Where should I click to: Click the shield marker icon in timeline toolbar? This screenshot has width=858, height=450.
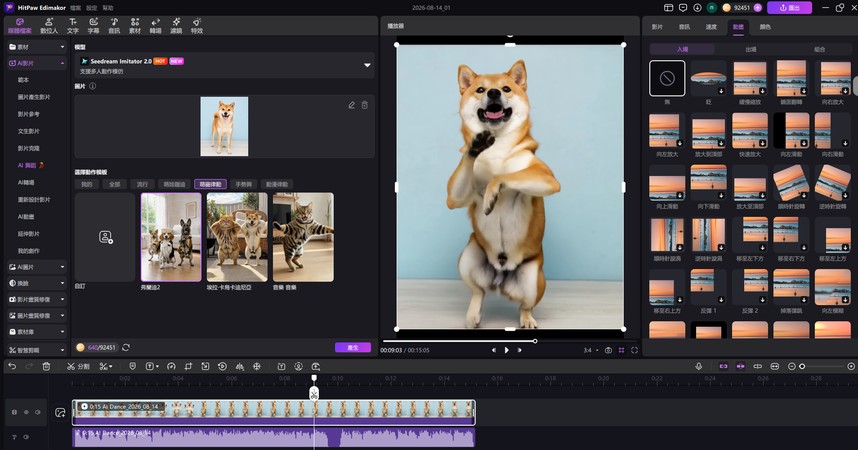pos(132,366)
